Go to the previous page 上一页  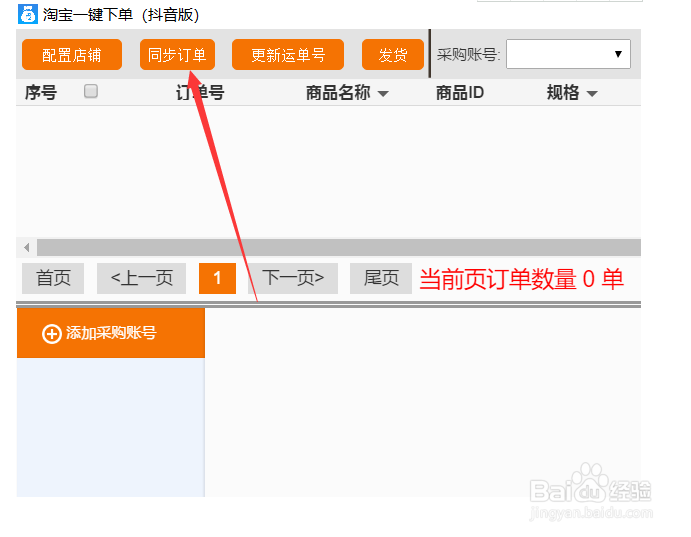[141, 278]
